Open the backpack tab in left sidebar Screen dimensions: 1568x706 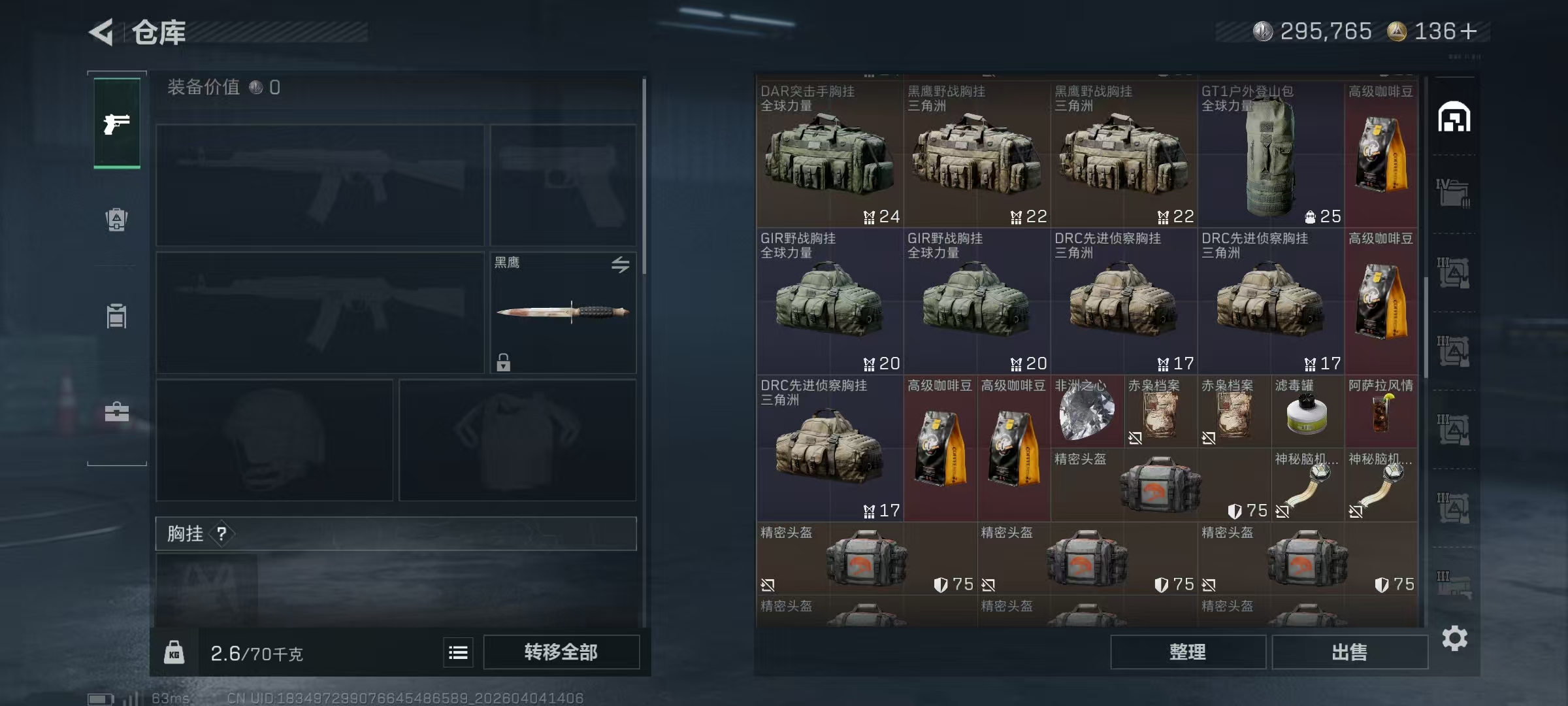117,219
